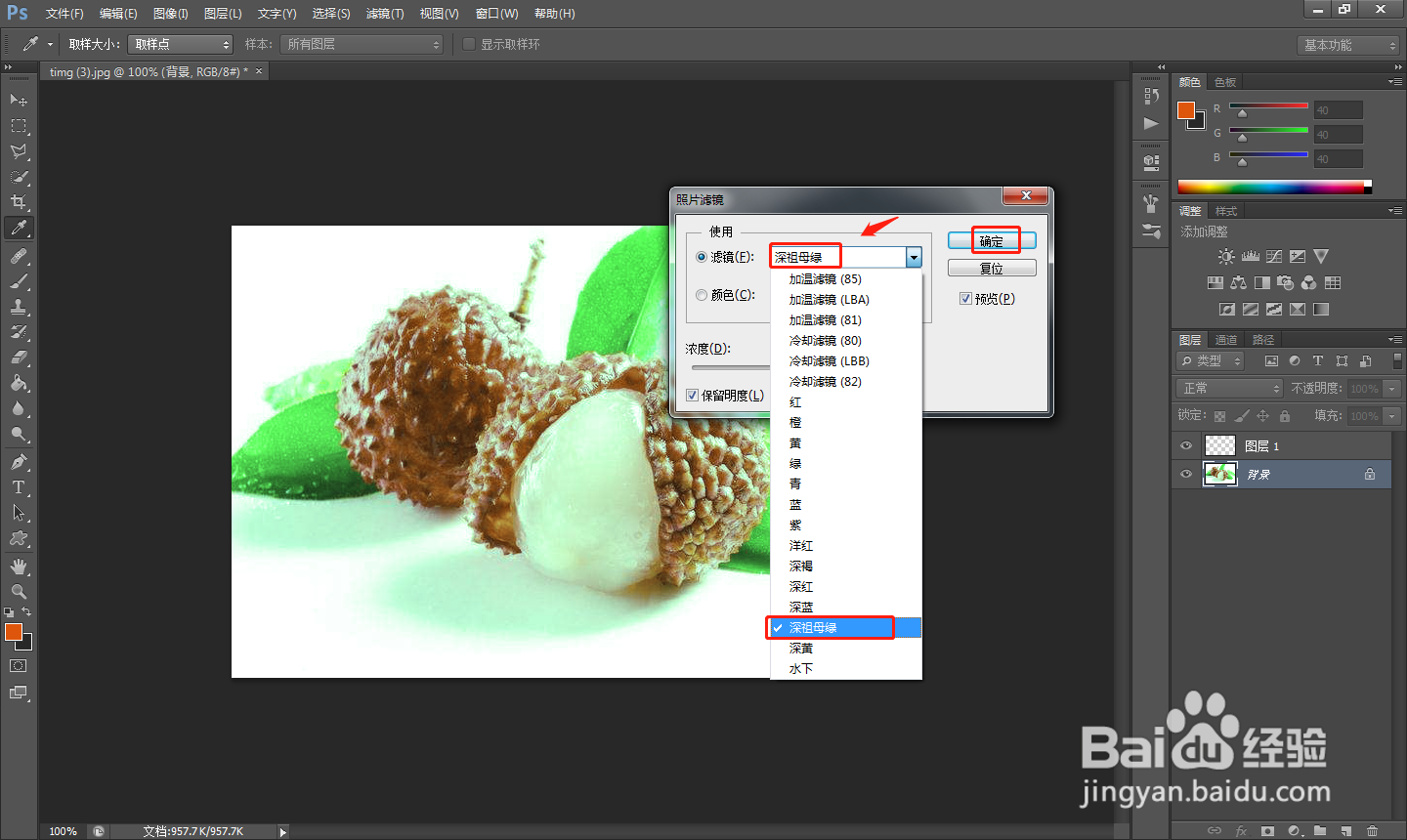Select the Move tool
The height and width of the screenshot is (840, 1407).
[19, 100]
